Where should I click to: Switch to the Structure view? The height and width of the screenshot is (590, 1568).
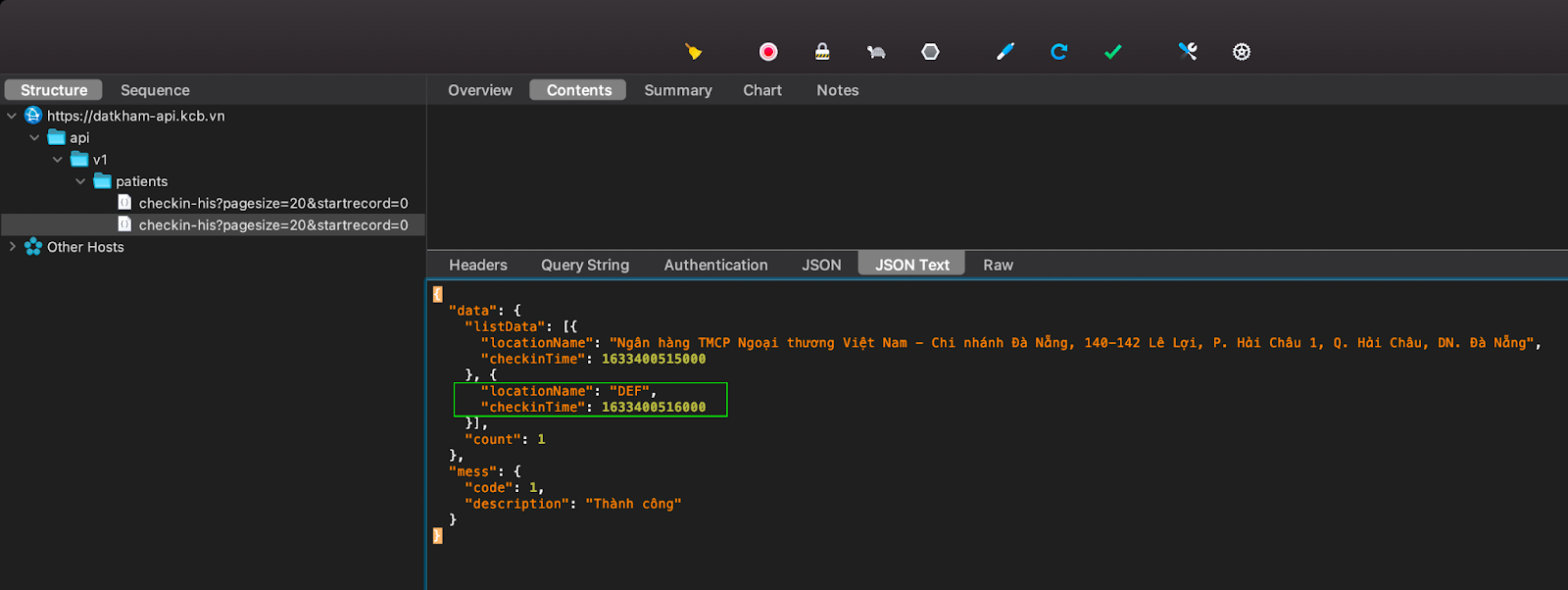(x=54, y=90)
